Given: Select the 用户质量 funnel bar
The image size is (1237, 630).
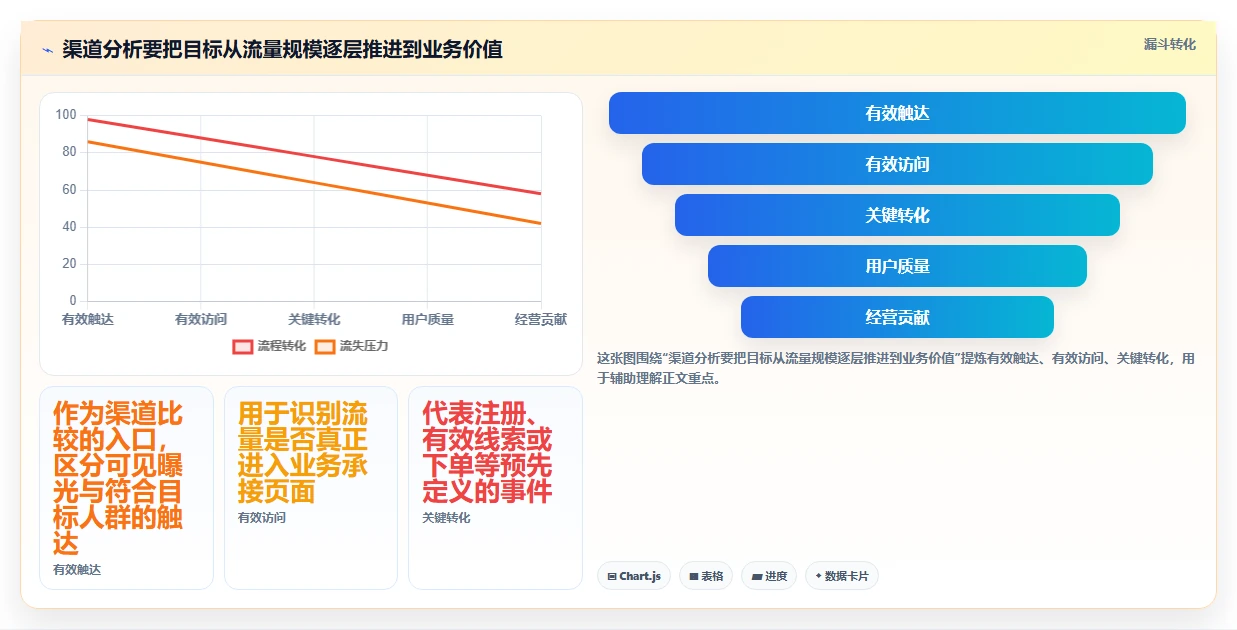Looking at the screenshot, I should 897,266.
